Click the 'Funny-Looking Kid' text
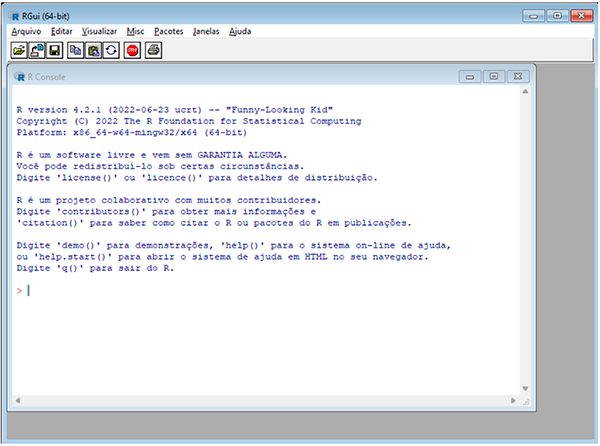 tap(279, 110)
